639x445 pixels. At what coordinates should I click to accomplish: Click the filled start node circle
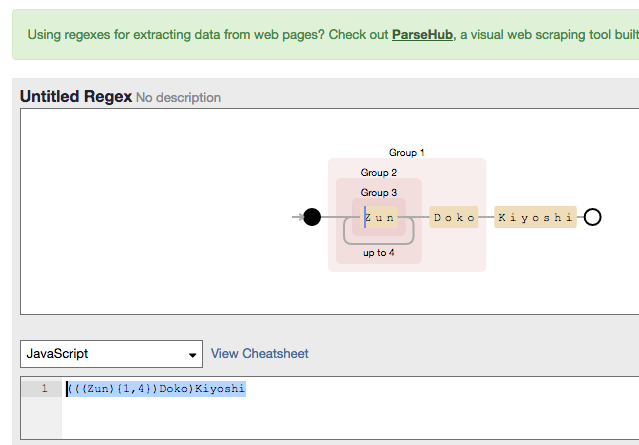pos(312,217)
